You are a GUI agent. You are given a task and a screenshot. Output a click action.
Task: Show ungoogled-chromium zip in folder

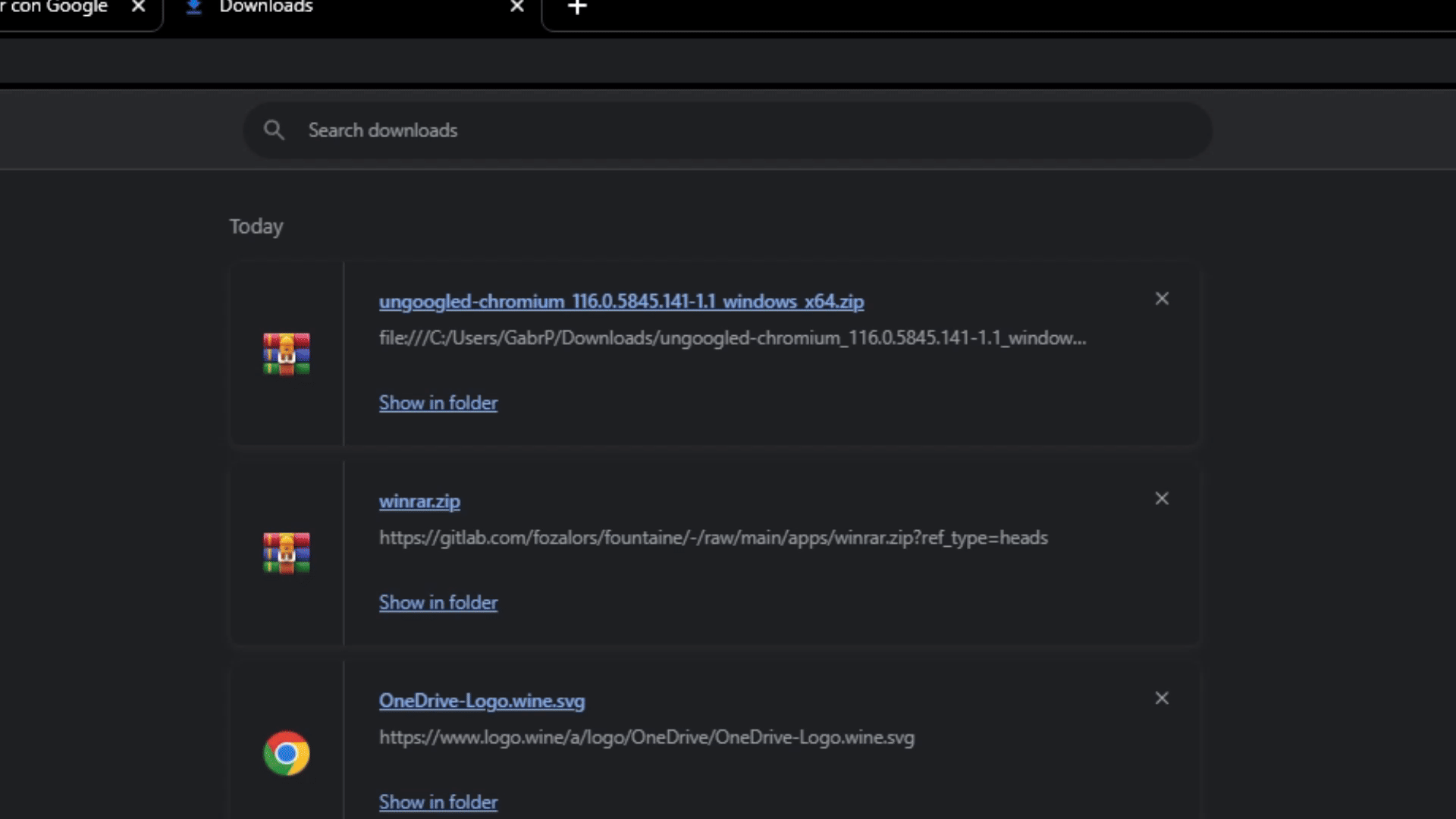click(438, 403)
